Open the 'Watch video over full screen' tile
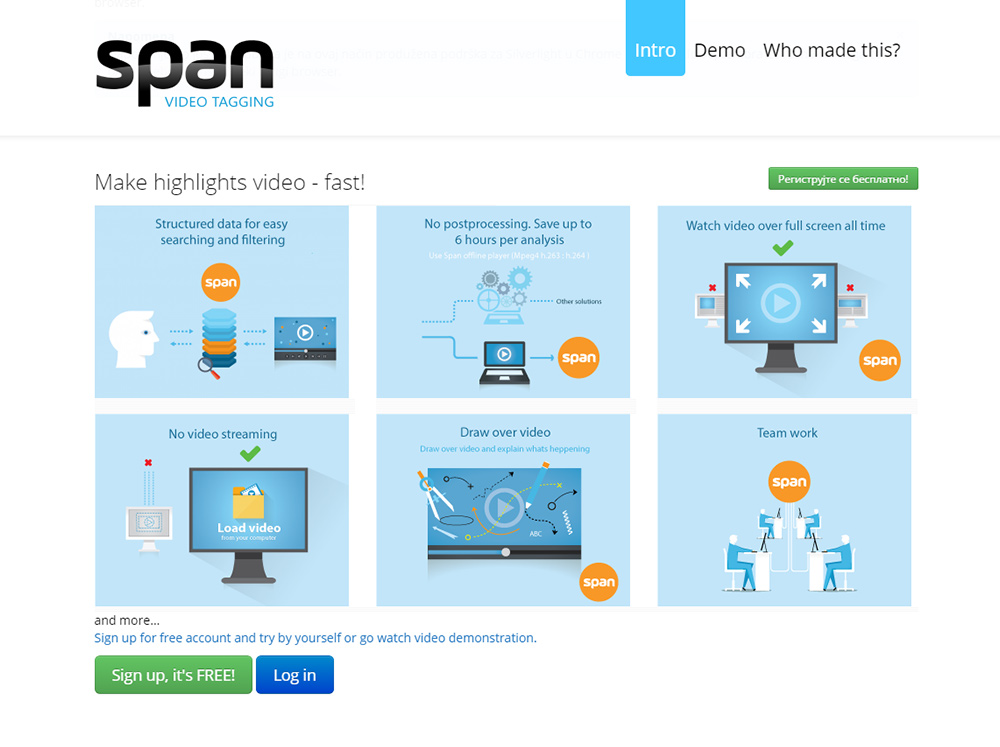Image resolution: width=1000 pixels, height=747 pixels. [x=784, y=302]
